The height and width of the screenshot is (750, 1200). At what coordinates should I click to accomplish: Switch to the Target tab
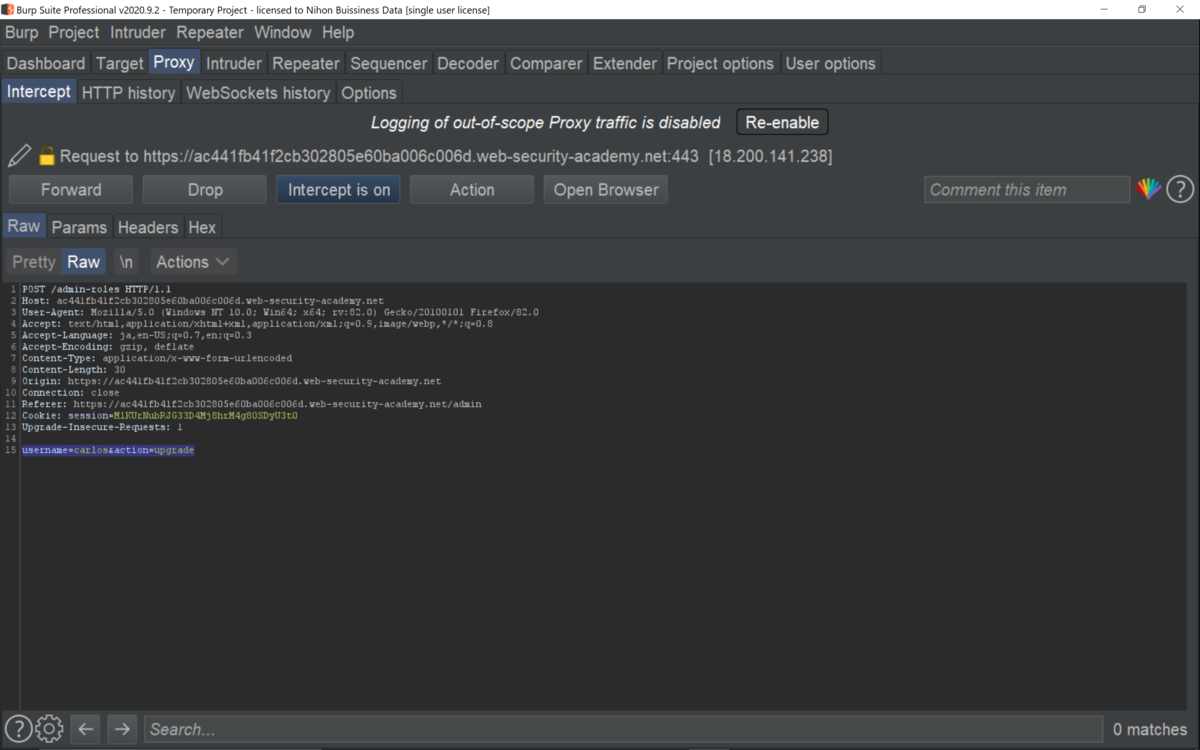pyautogui.click(x=120, y=63)
